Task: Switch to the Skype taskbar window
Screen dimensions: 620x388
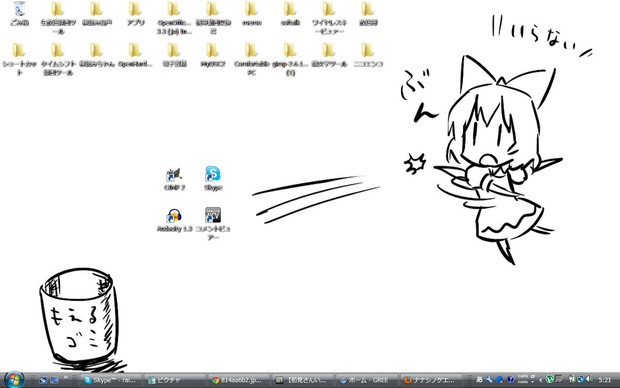Action: tap(110, 380)
